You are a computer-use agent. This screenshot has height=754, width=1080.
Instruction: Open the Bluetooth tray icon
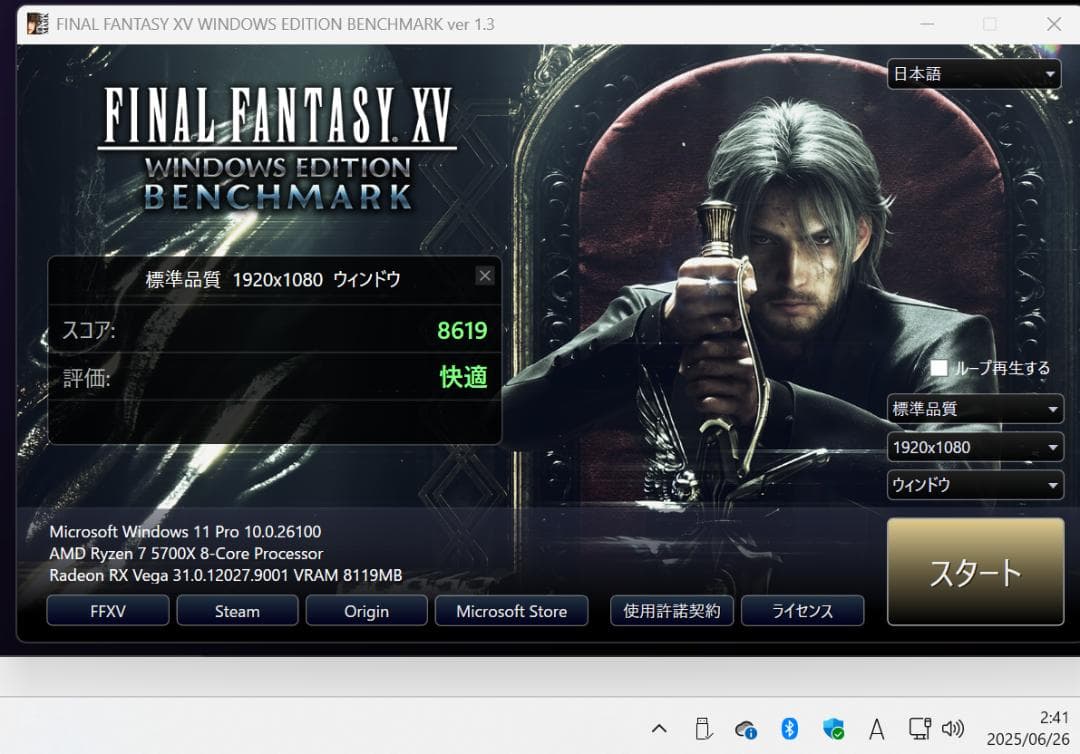789,728
